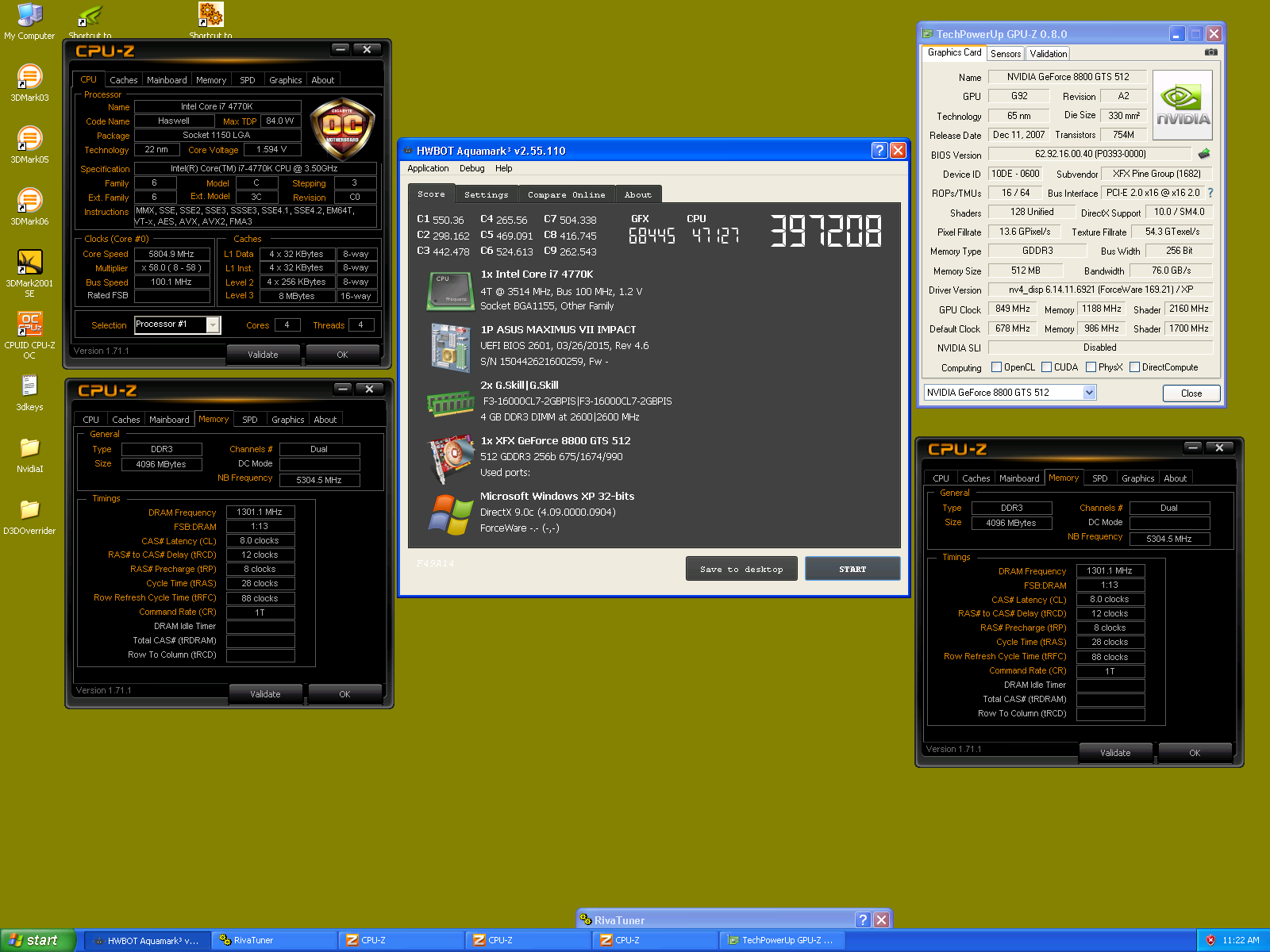
Task: Open Caches tab in top-left CPU-Z window
Action: pyautogui.click(x=124, y=80)
